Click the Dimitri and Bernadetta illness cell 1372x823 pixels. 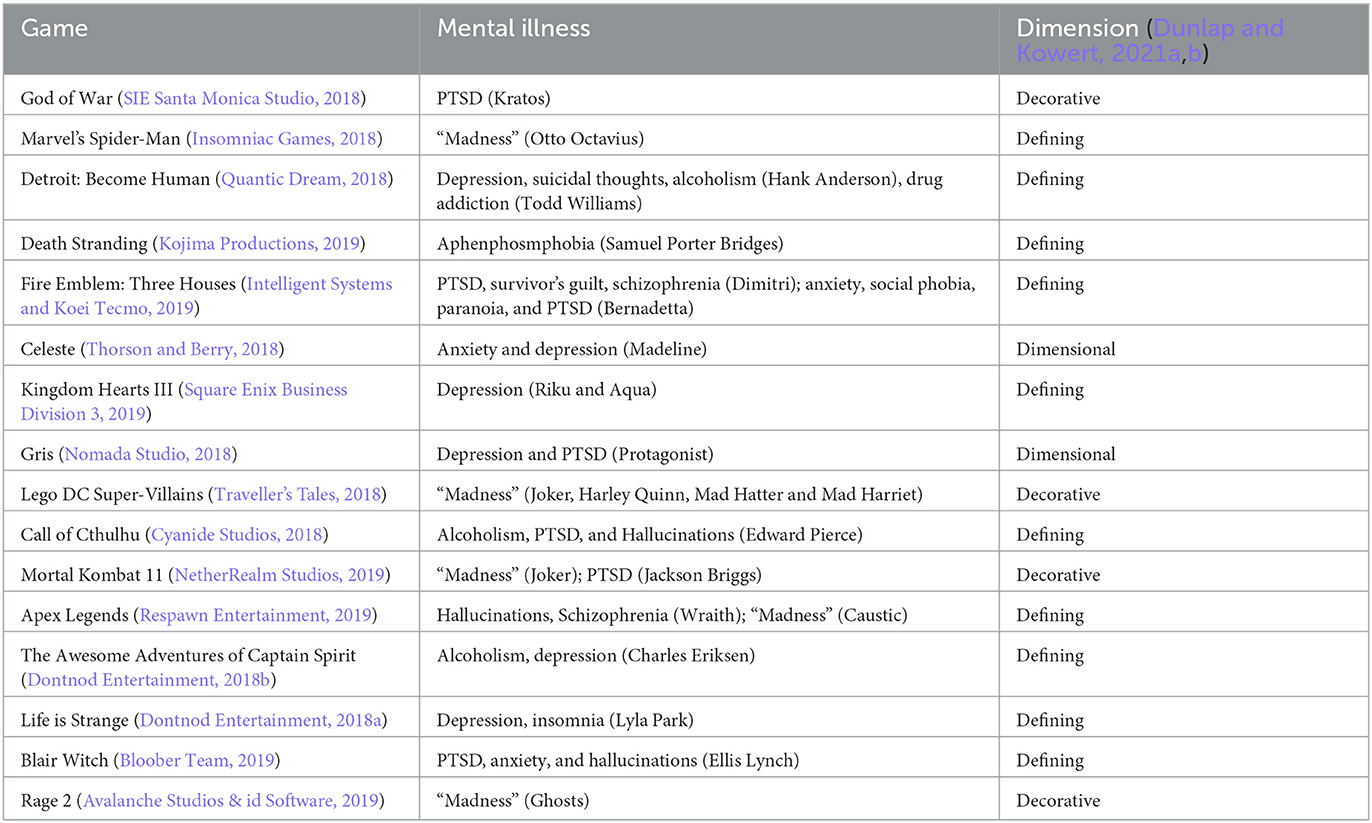(706, 296)
